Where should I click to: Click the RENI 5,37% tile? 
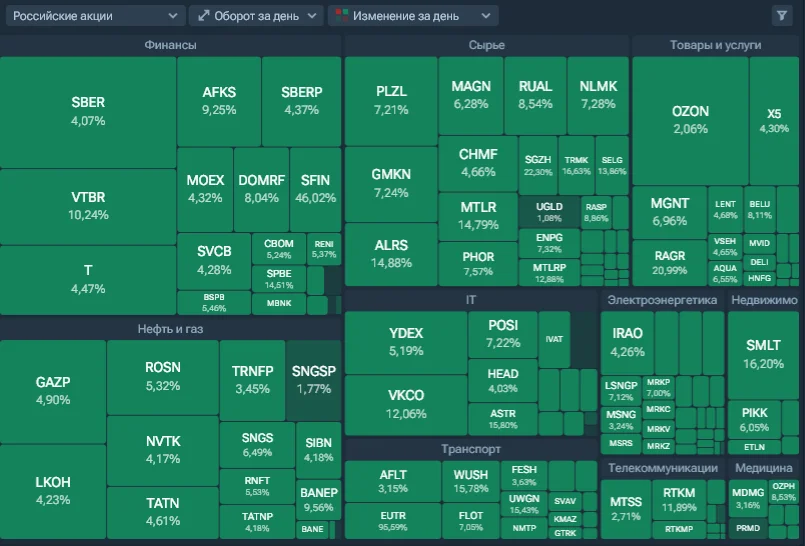pyautogui.click(x=324, y=249)
